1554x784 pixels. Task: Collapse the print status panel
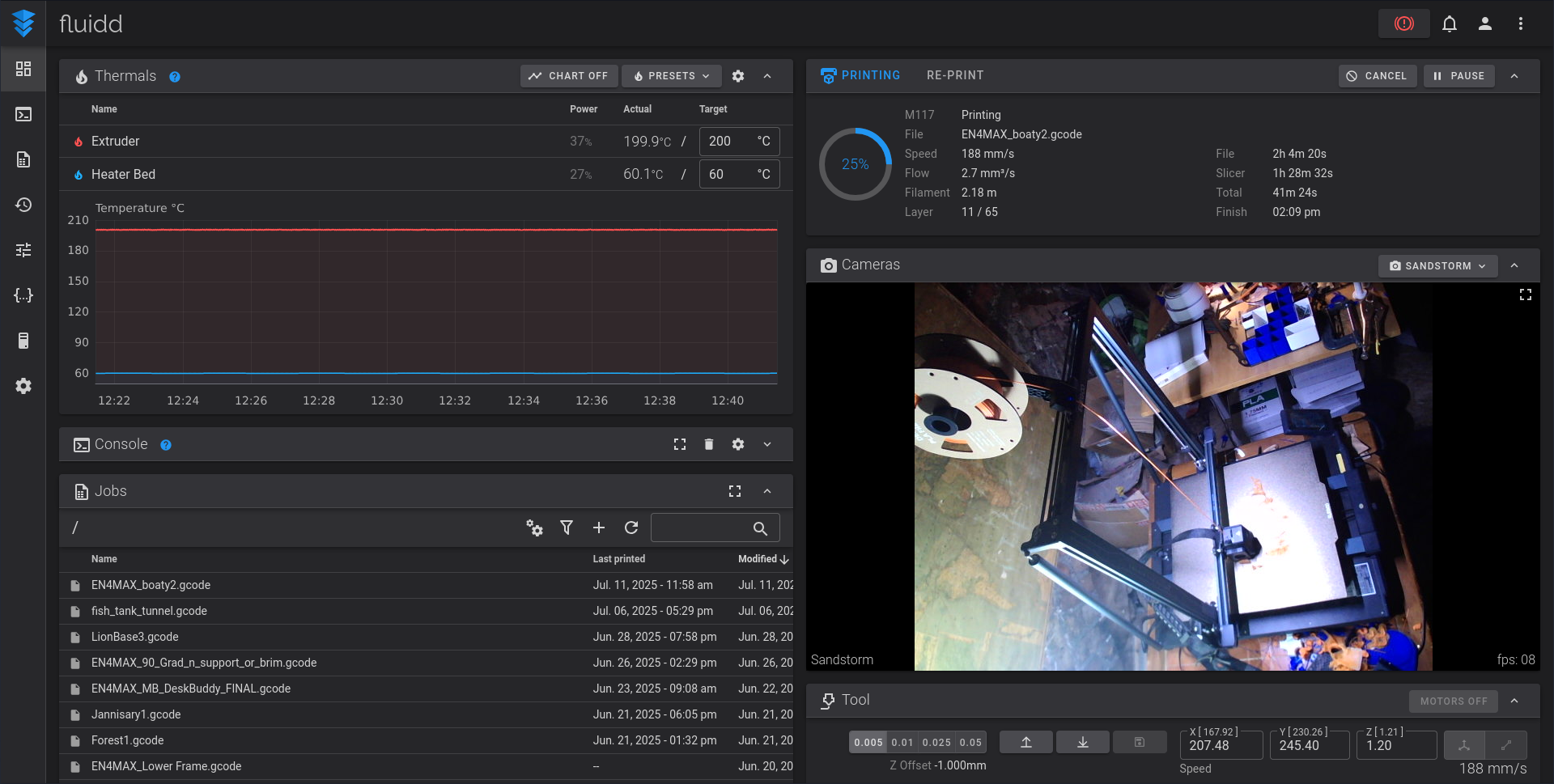coord(1514,76)
